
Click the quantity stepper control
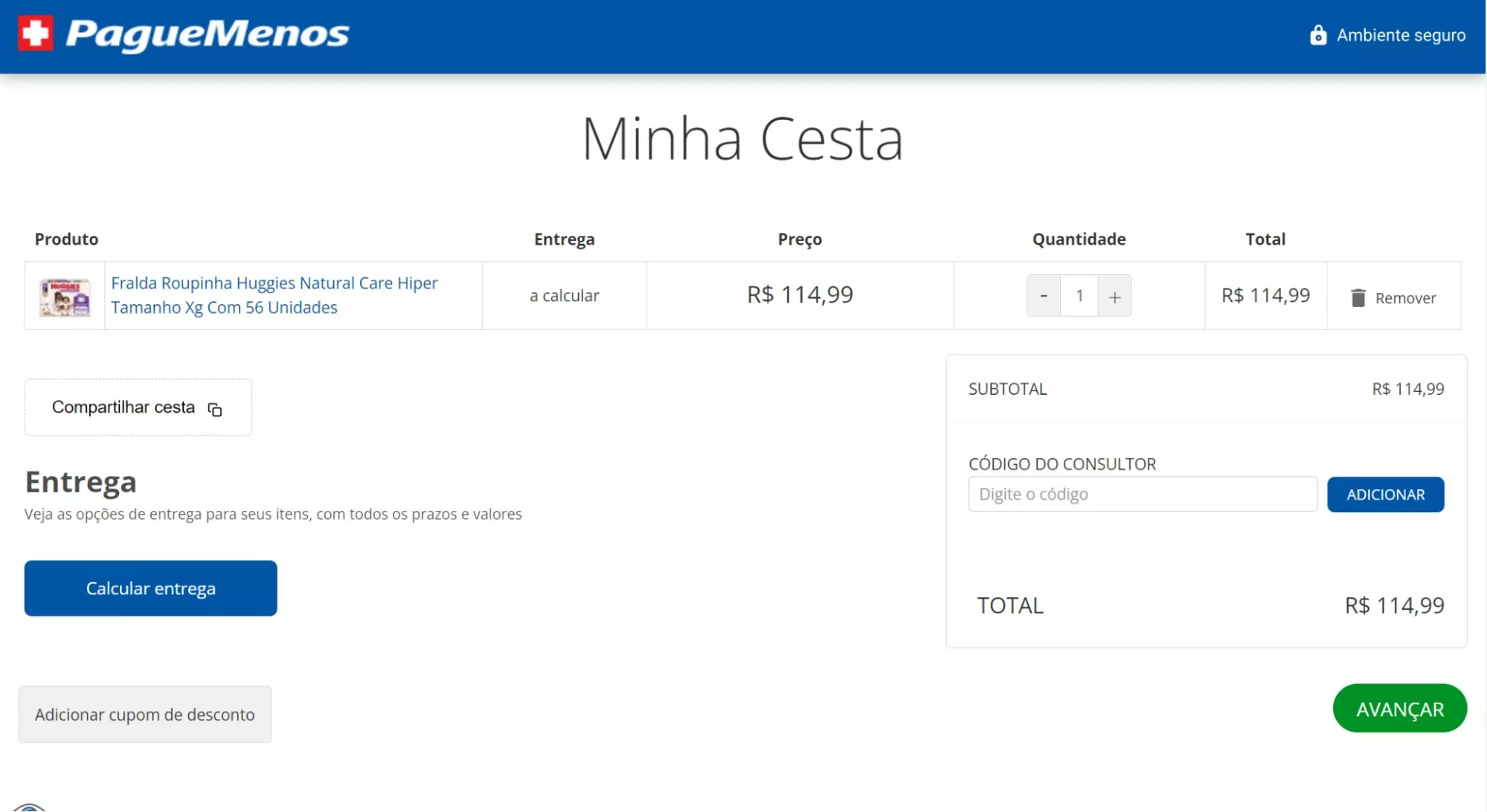point(1079,295)
